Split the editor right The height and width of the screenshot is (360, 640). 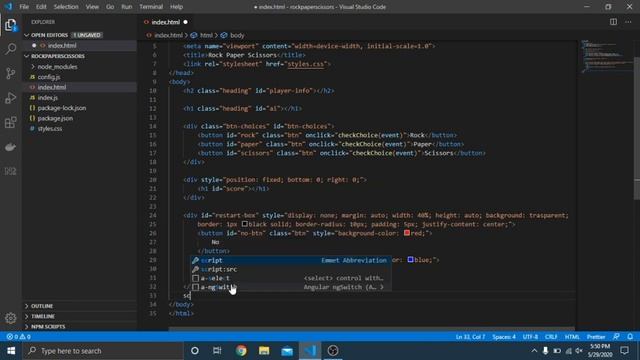(613, 22)
